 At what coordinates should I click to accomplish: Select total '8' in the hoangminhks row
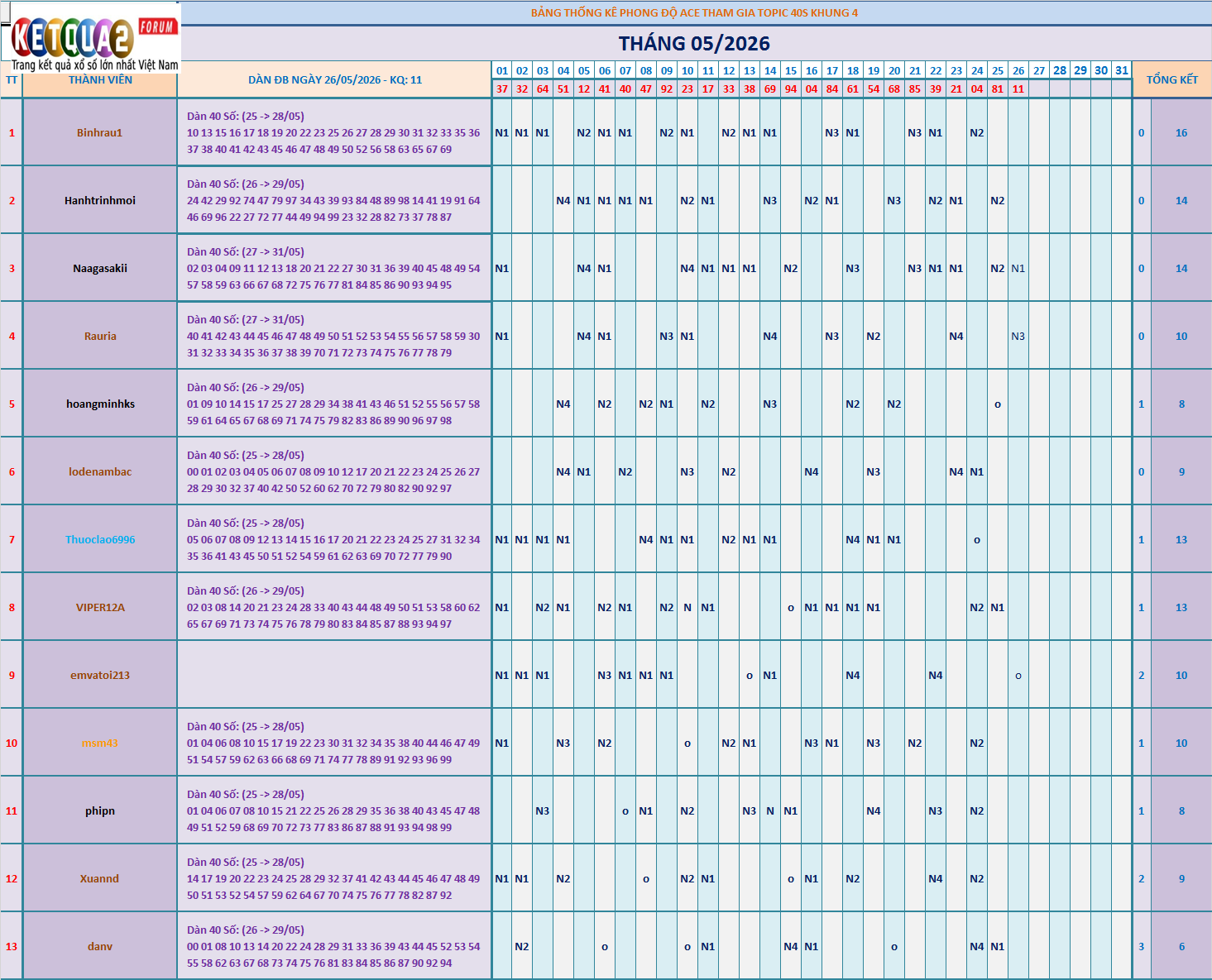[x=1181, y=404]
